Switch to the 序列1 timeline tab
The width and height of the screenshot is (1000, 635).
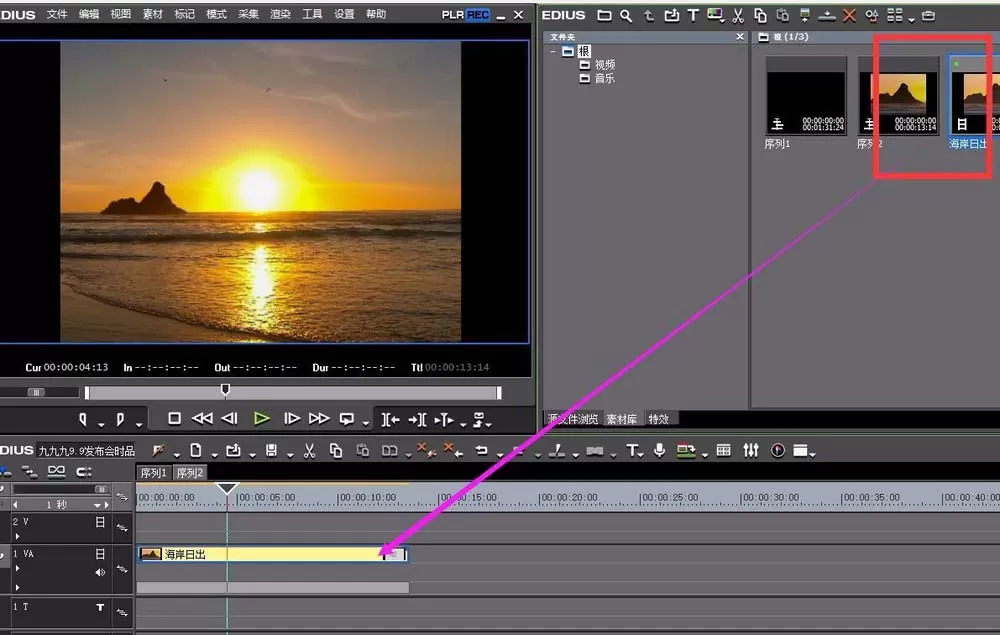click(153, 472)
